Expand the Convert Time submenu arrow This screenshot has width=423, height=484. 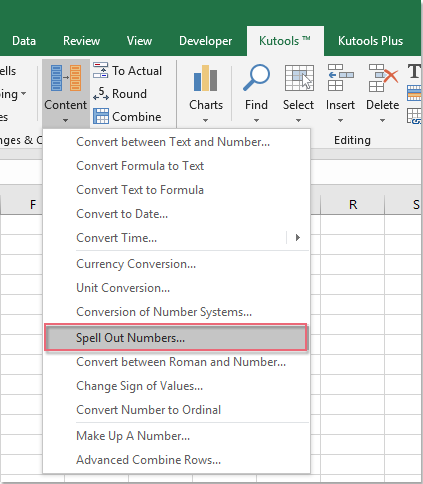298,238
